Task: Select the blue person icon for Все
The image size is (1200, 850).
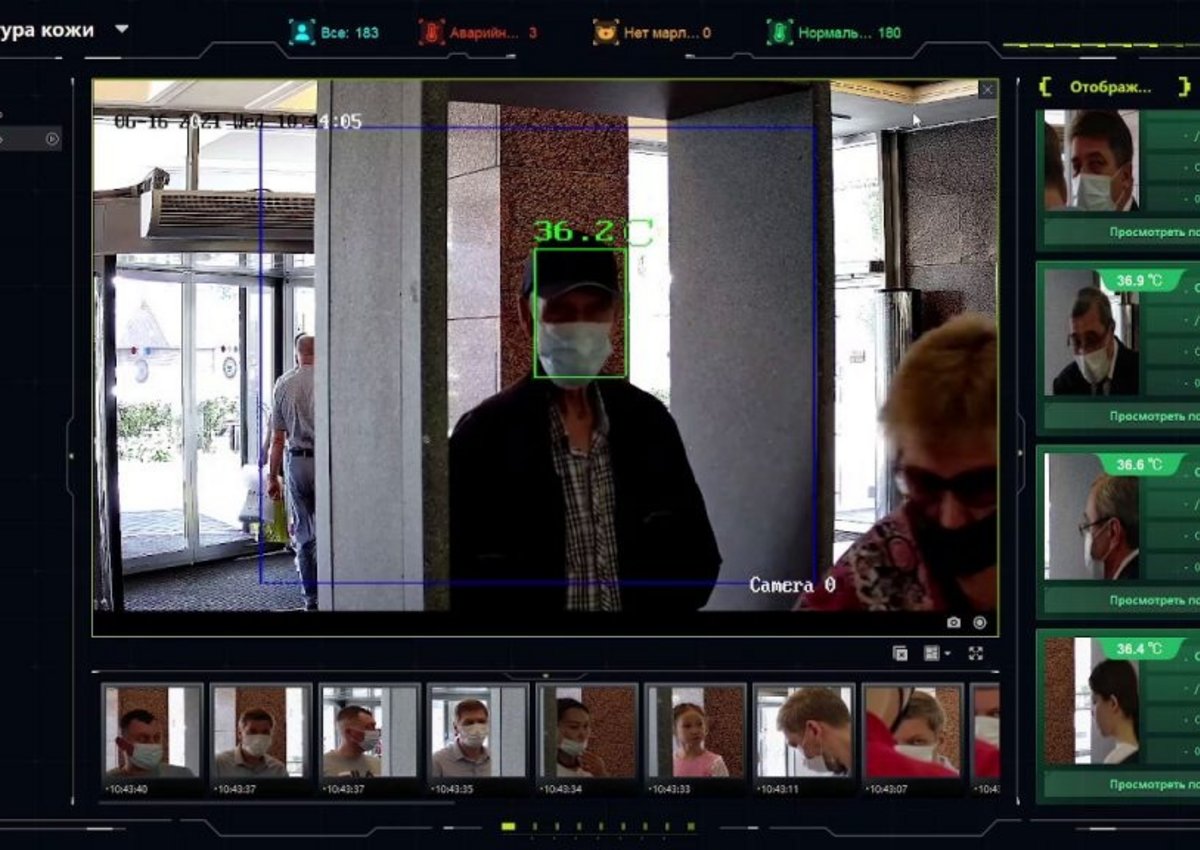Action: coord(302,32)
